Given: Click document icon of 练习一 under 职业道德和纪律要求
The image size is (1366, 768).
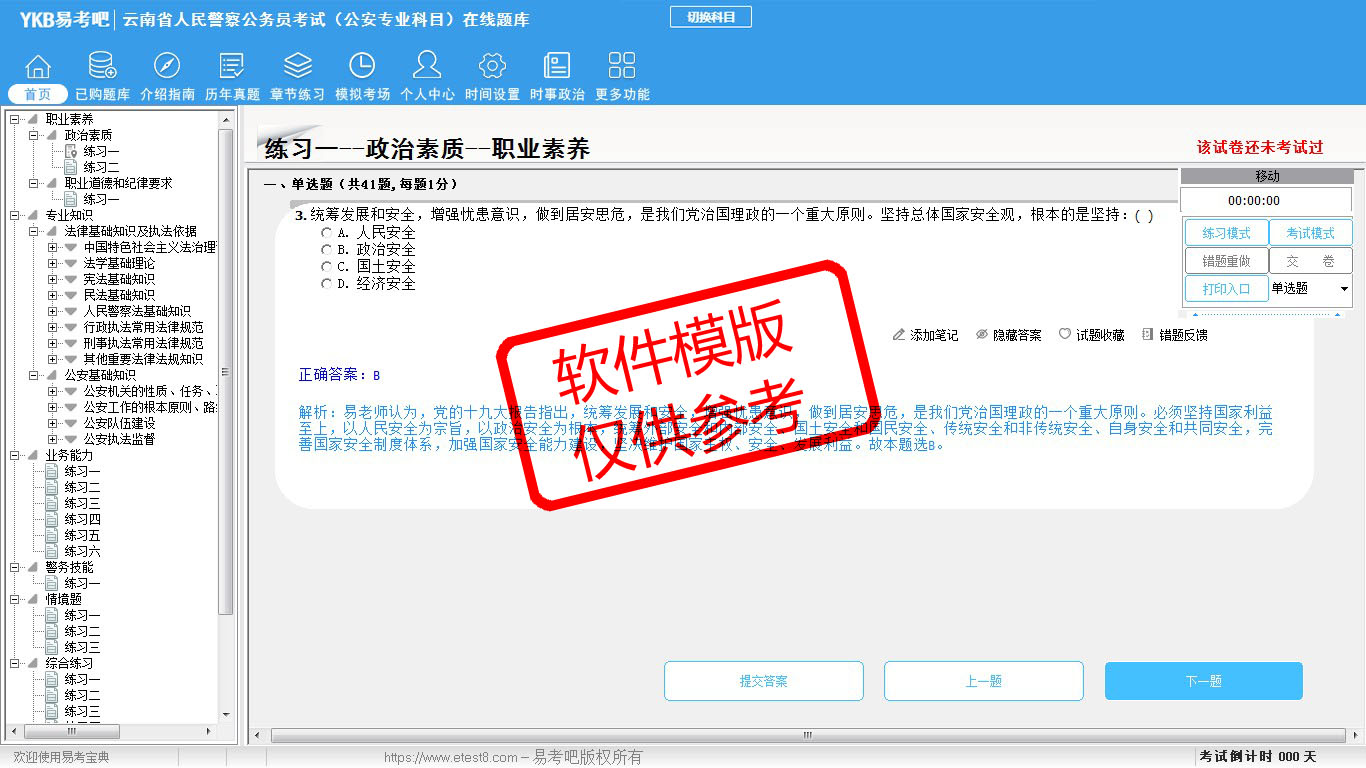Looking at the screenshot, I should point(71,199).
